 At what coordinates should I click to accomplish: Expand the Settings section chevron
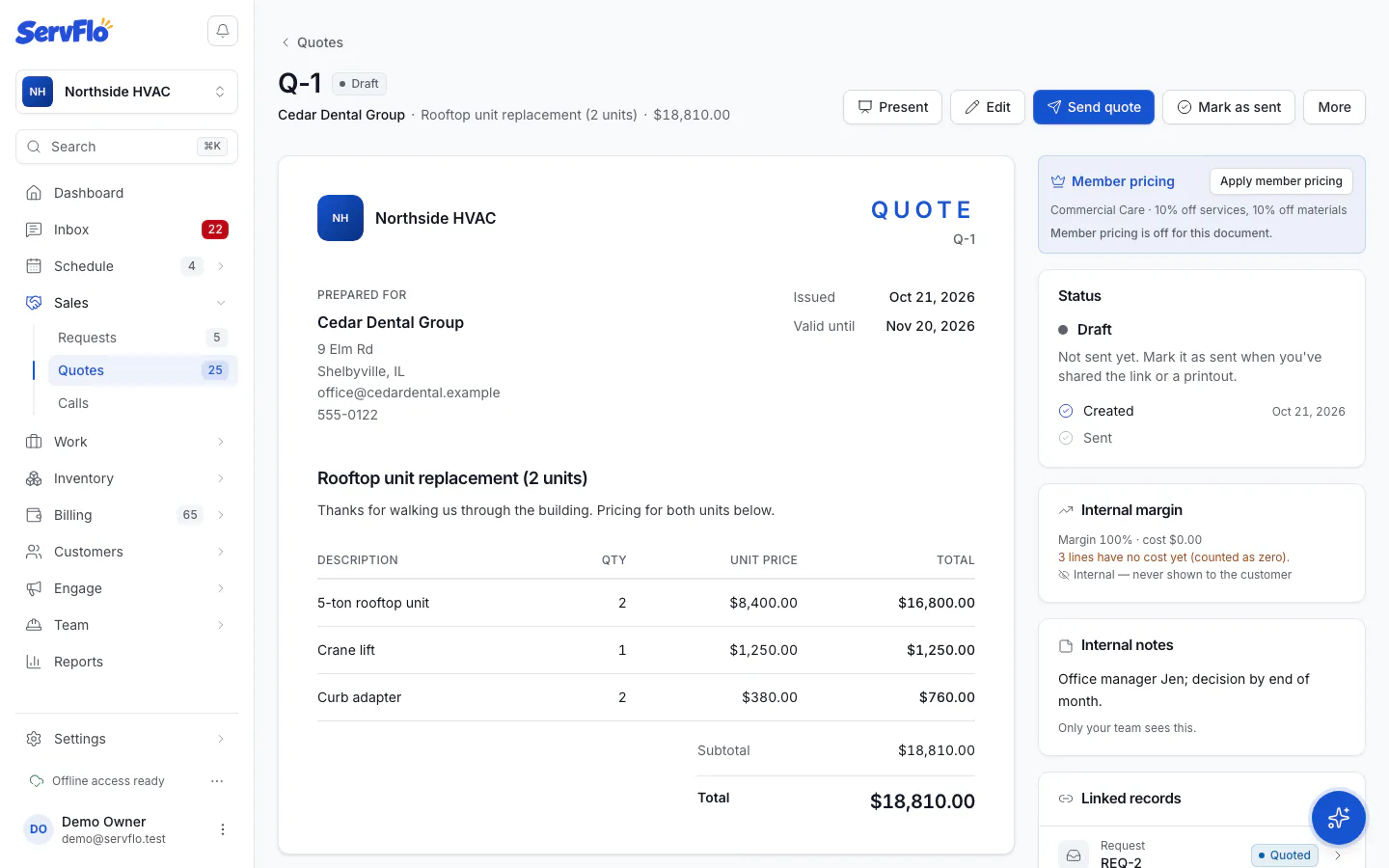click(221, 739)
